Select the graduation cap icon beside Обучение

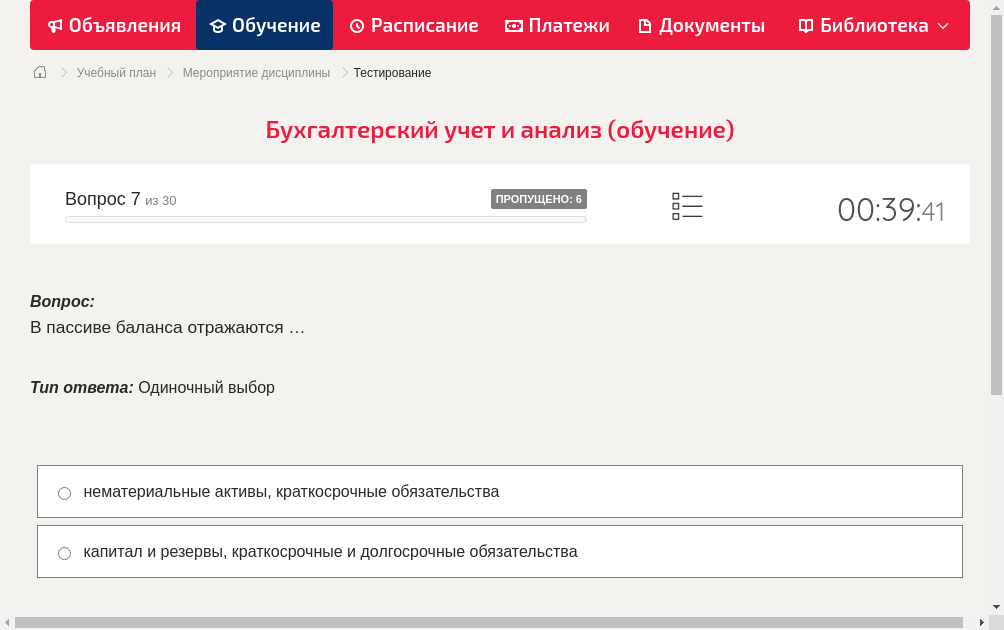(218, 25)
